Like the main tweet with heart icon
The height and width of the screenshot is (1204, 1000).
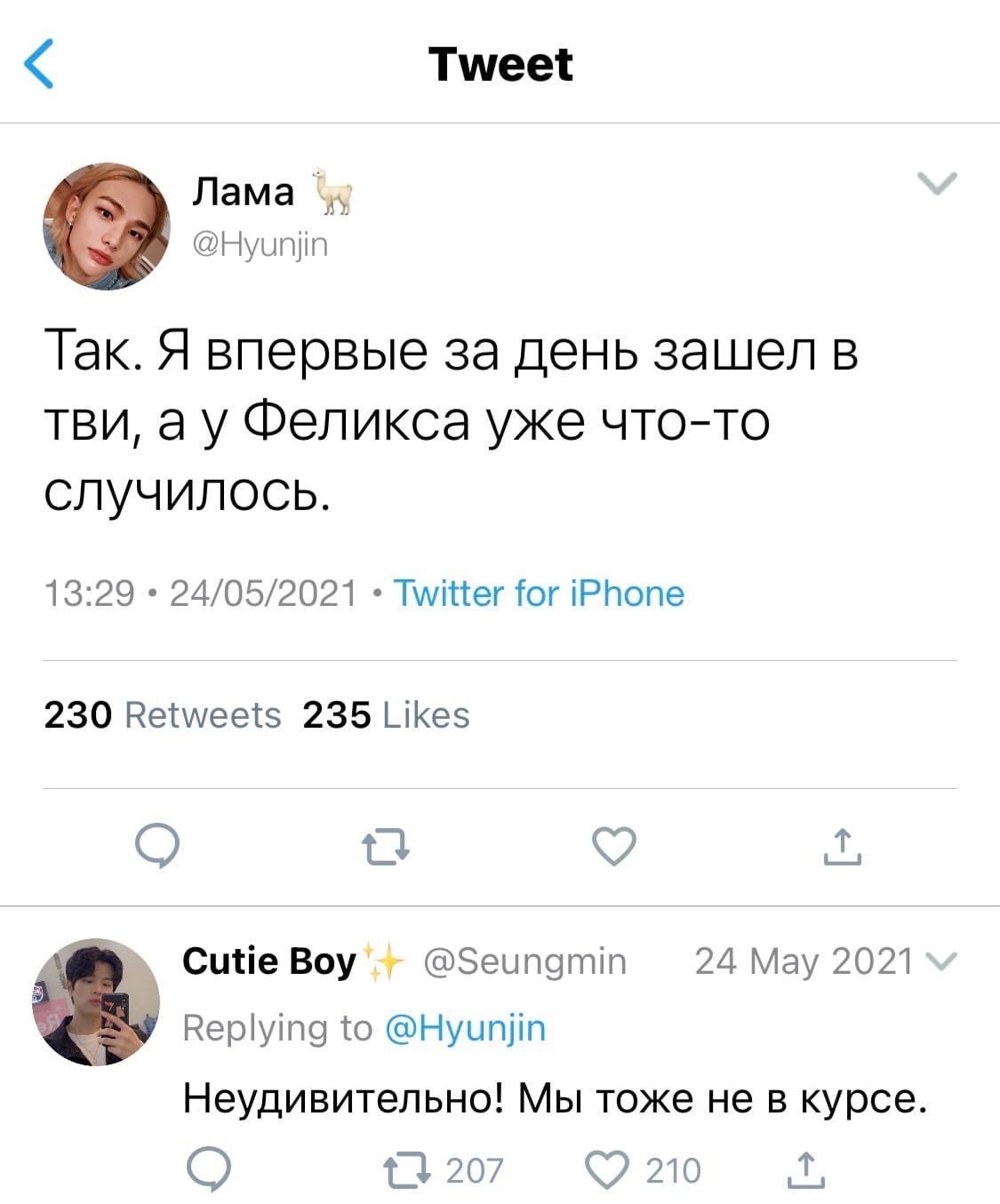point(614,845)
